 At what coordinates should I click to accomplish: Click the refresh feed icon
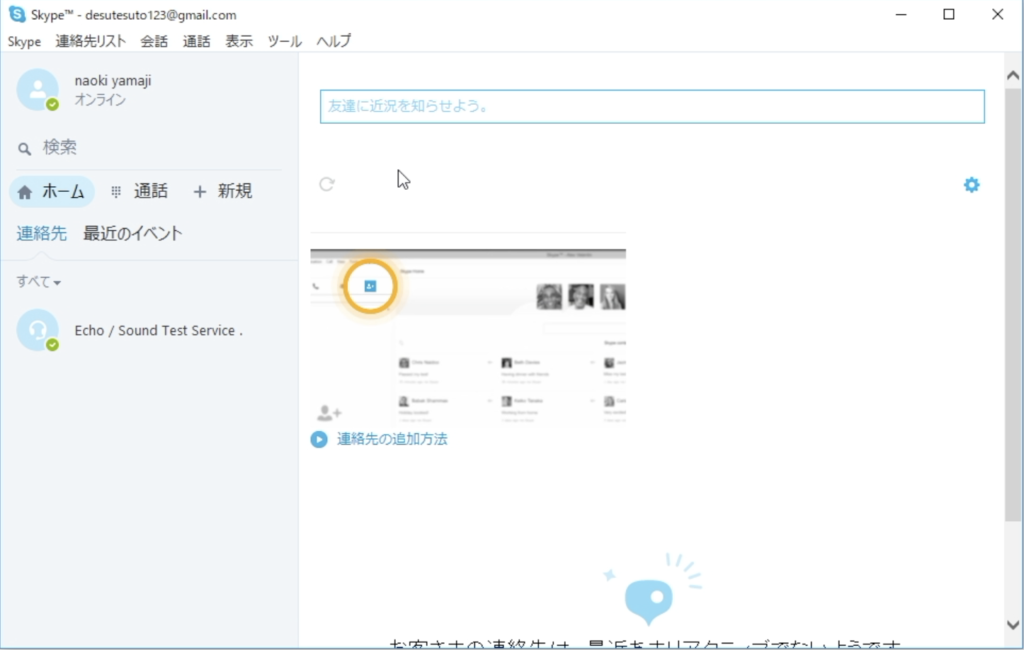(x=327, y=184)
